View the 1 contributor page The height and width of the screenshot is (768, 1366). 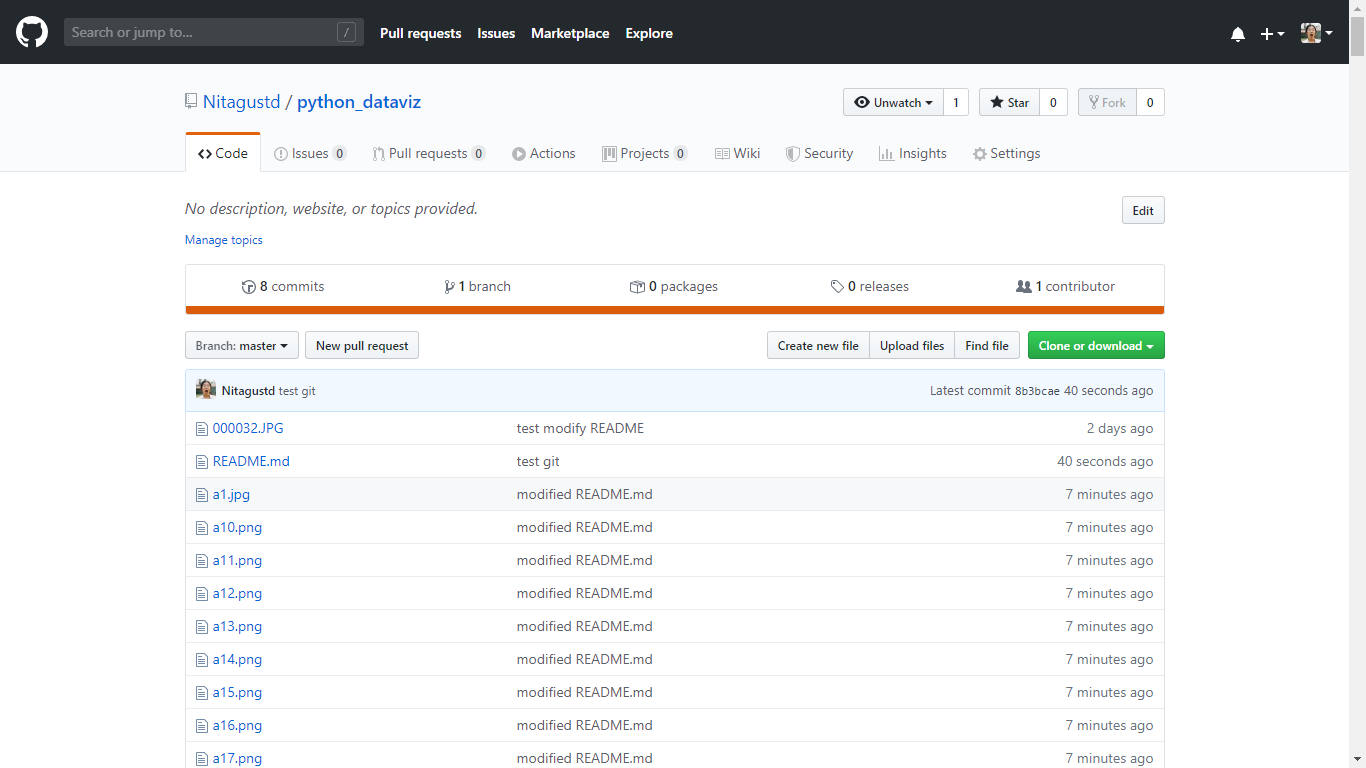[x=1066, y=286]
